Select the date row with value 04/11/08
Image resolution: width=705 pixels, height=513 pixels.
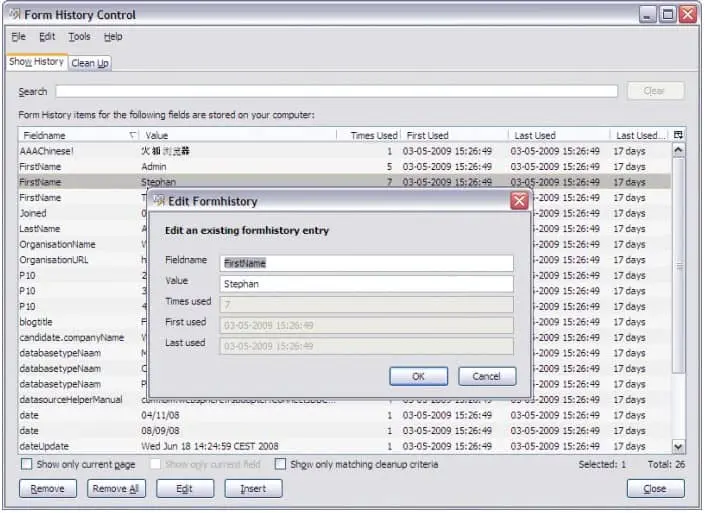tap(345, 415)
